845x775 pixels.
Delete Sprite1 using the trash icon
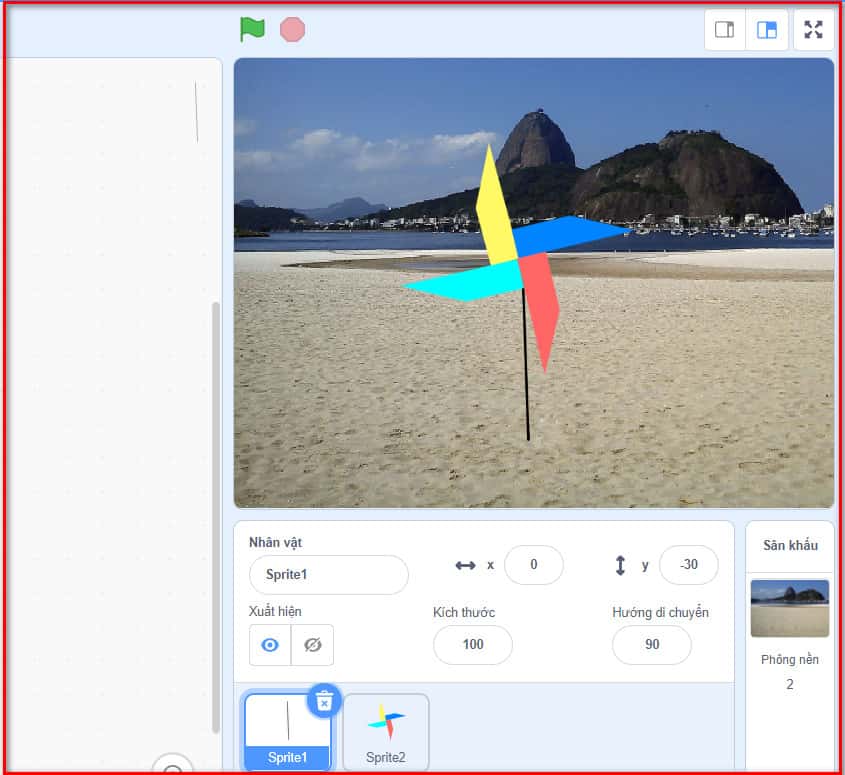pyautogui.click(x=323, y=701)
